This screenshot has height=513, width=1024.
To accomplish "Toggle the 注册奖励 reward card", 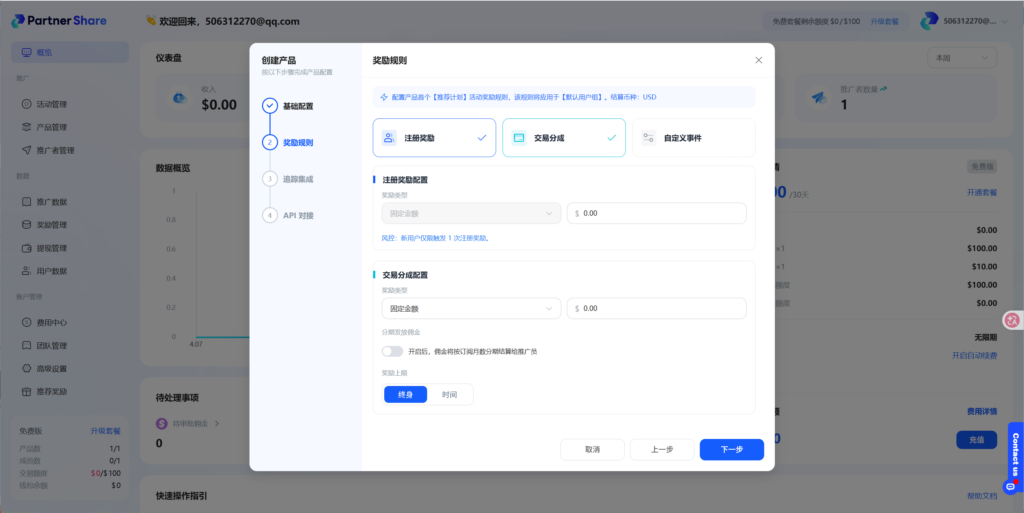I will click(434, 138).
